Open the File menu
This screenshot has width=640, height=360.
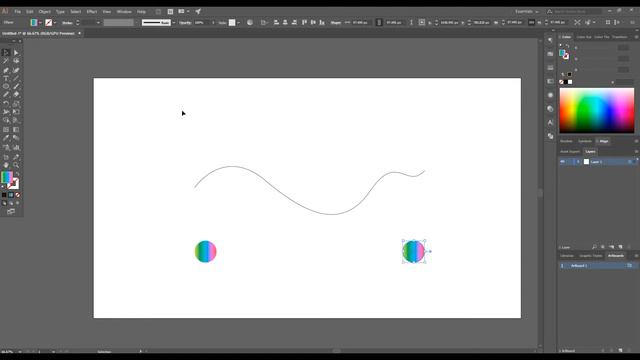tap(18, 11)
